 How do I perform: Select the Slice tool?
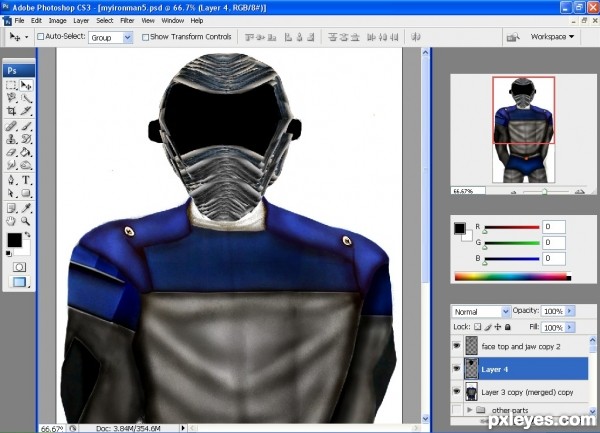(26, 111)
